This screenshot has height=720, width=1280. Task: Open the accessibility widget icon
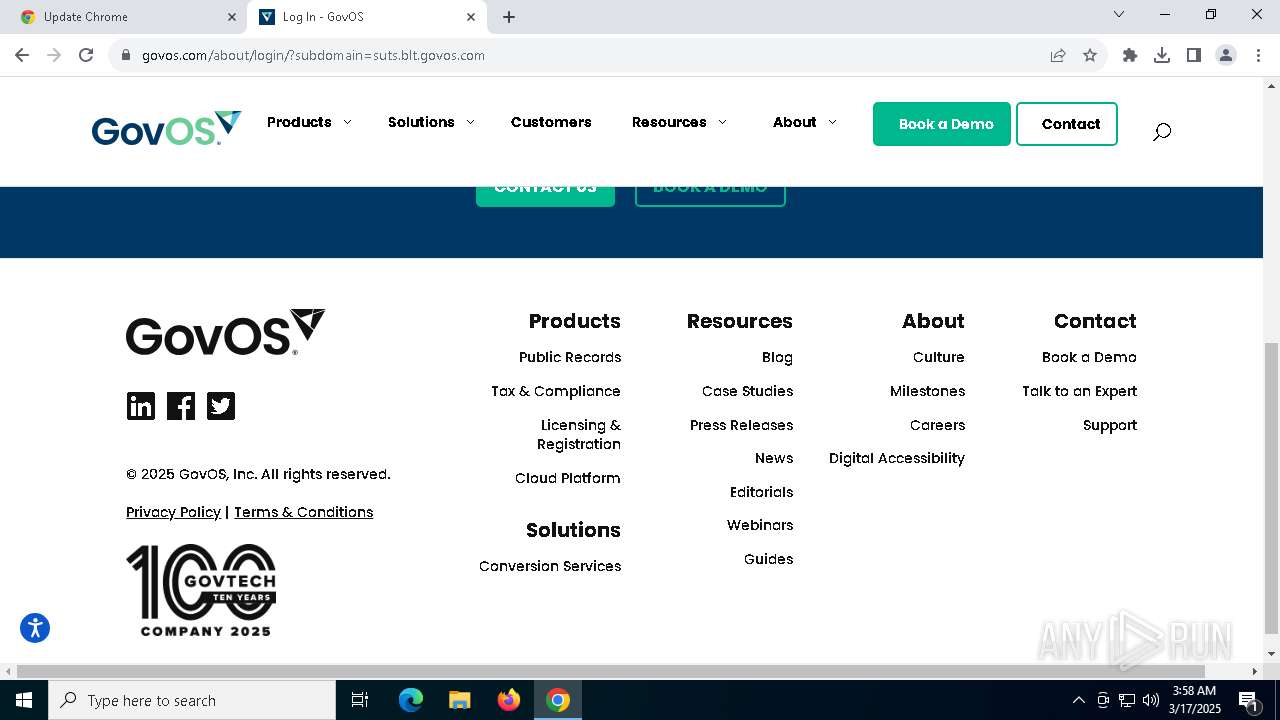[x=35, y=628]
